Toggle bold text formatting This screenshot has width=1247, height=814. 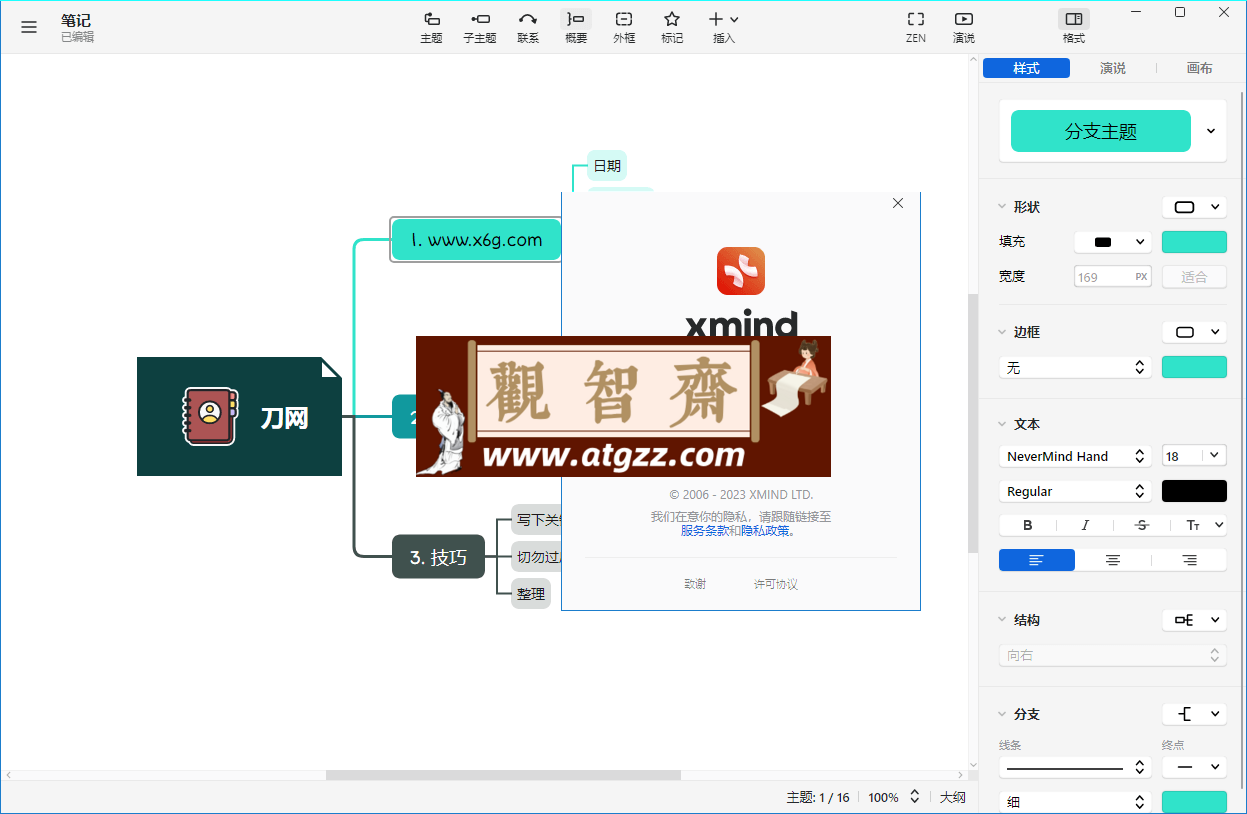(1028, 525)
